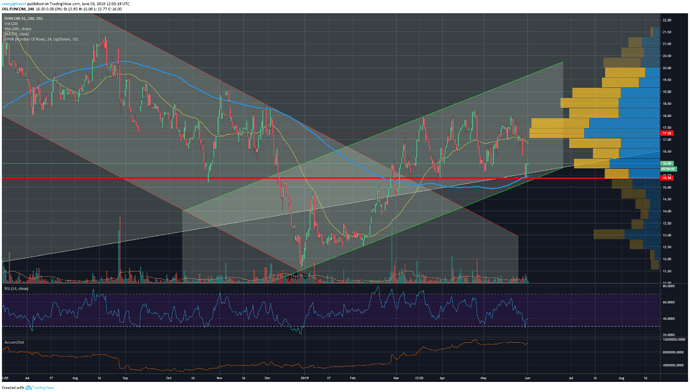Click the red 15.38 price axis label
The height and width of the screenshot is (392, 690).
(667, 178)
